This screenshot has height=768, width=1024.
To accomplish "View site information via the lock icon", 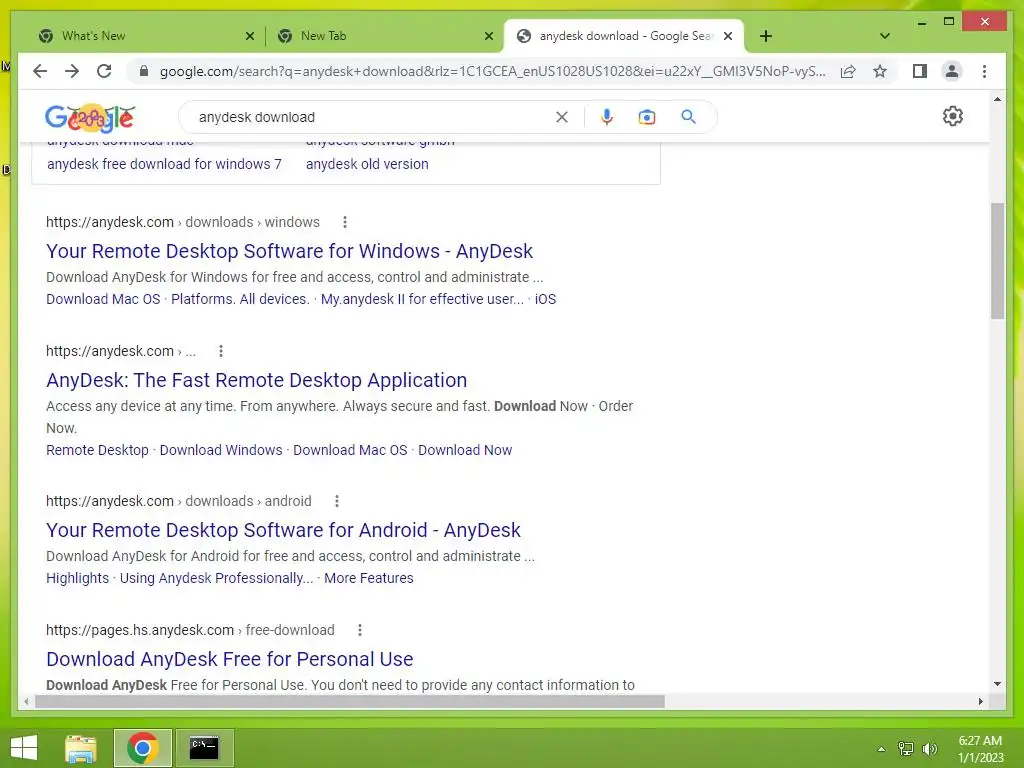I will click(144, 71).
